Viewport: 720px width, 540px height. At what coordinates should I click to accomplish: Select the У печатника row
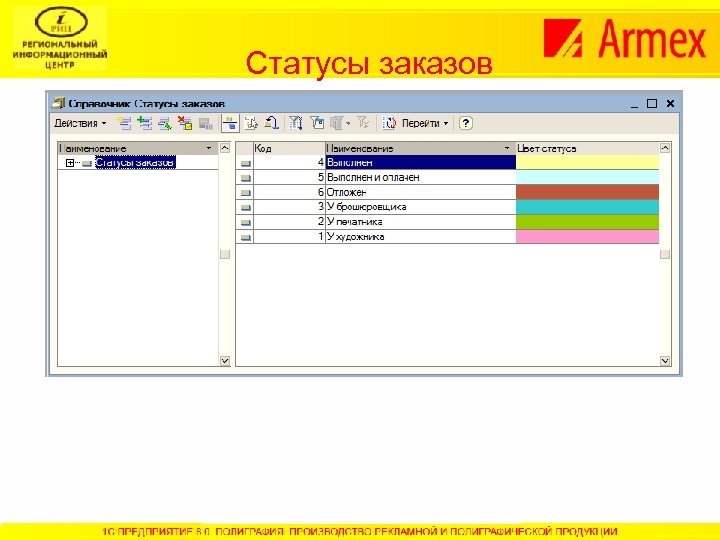(447, 222)
